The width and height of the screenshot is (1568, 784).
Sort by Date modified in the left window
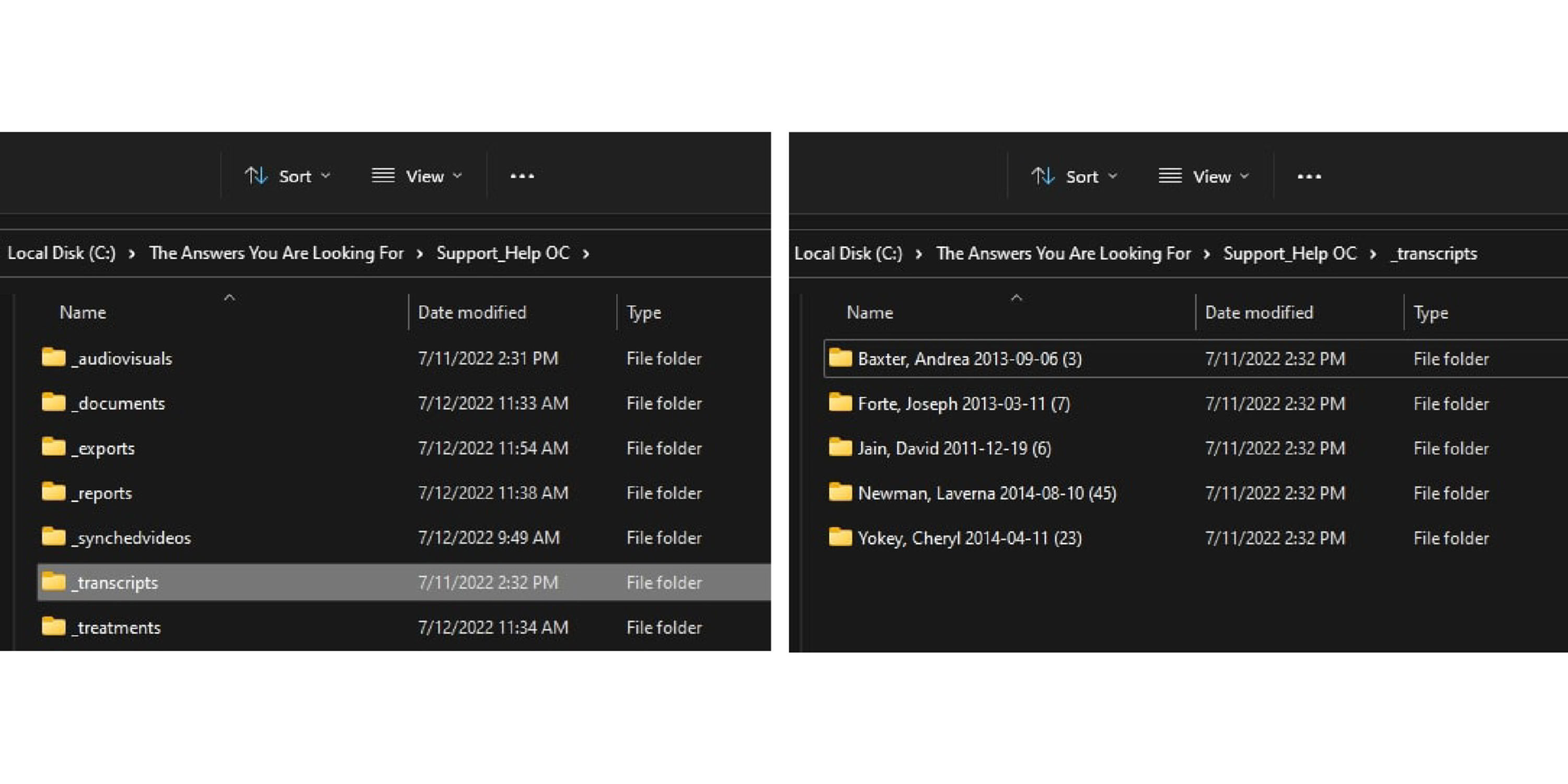pos(472,312)
